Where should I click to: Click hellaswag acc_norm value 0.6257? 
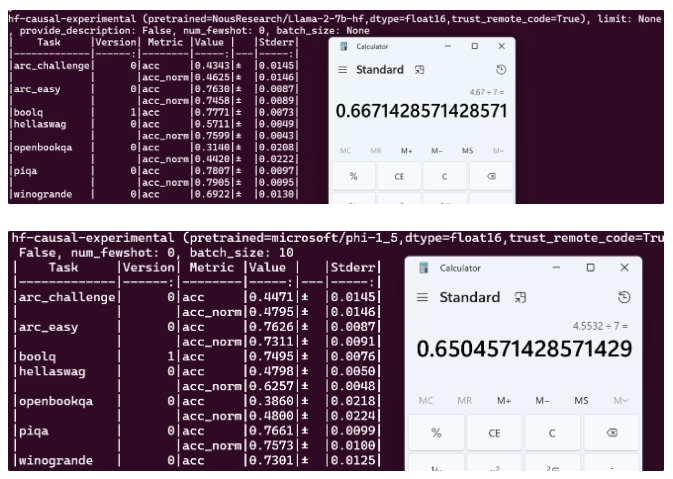click(271, 386)
